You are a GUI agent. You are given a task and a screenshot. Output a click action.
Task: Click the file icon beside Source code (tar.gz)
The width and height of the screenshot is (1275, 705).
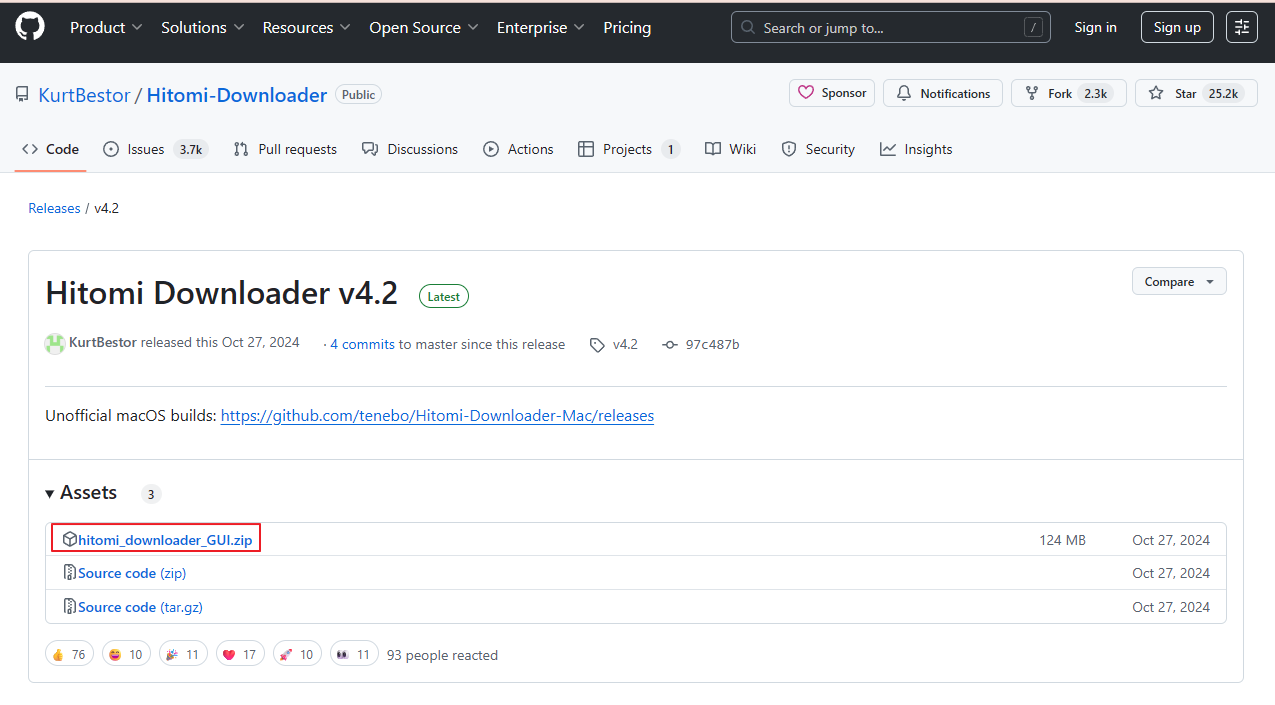[69, 607]
